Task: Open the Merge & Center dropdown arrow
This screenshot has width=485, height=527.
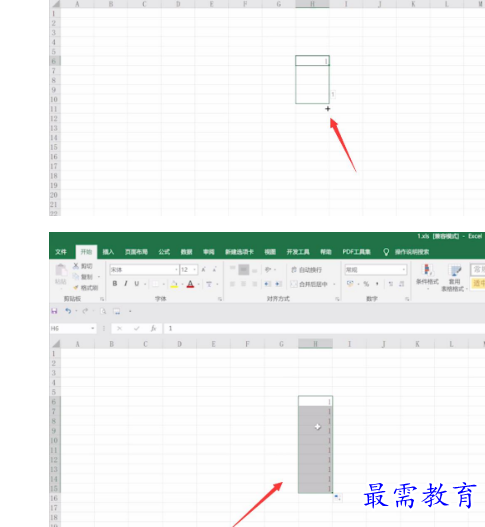Action: pyautogui.click(x=334, y=284)
